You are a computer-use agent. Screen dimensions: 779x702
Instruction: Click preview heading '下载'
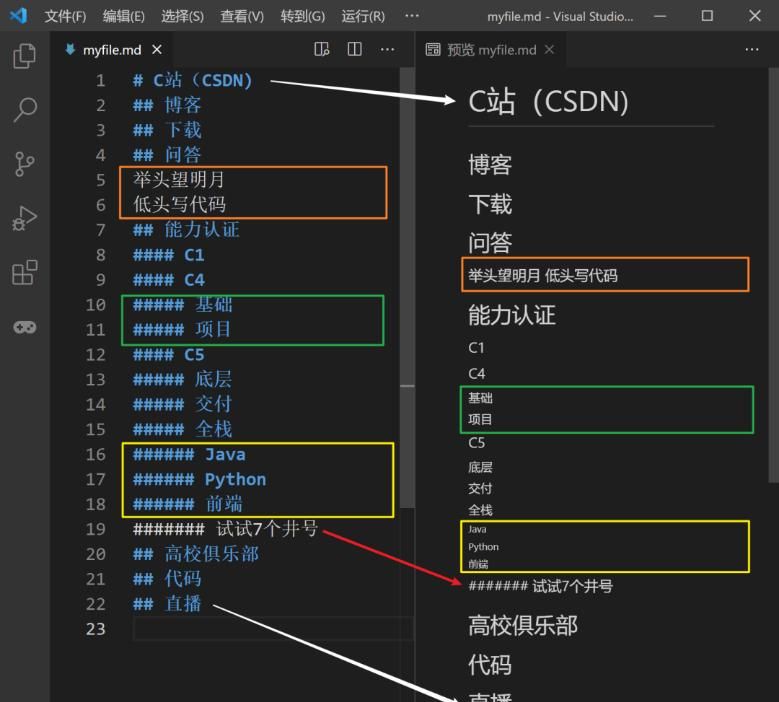click(490, 204)
